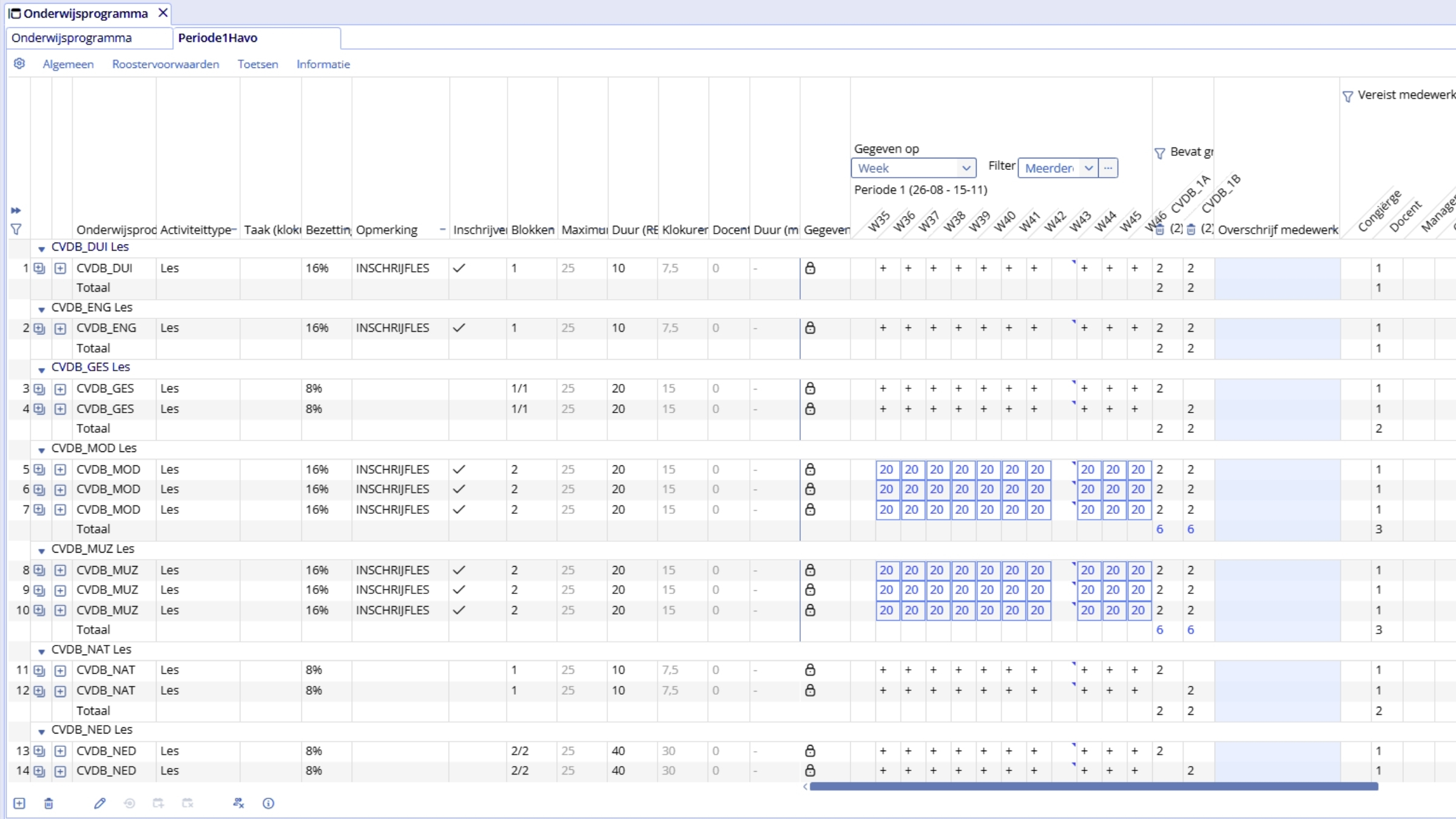
Task: Collapse the CVDB_MOD Les group
Action: (41, 450)
